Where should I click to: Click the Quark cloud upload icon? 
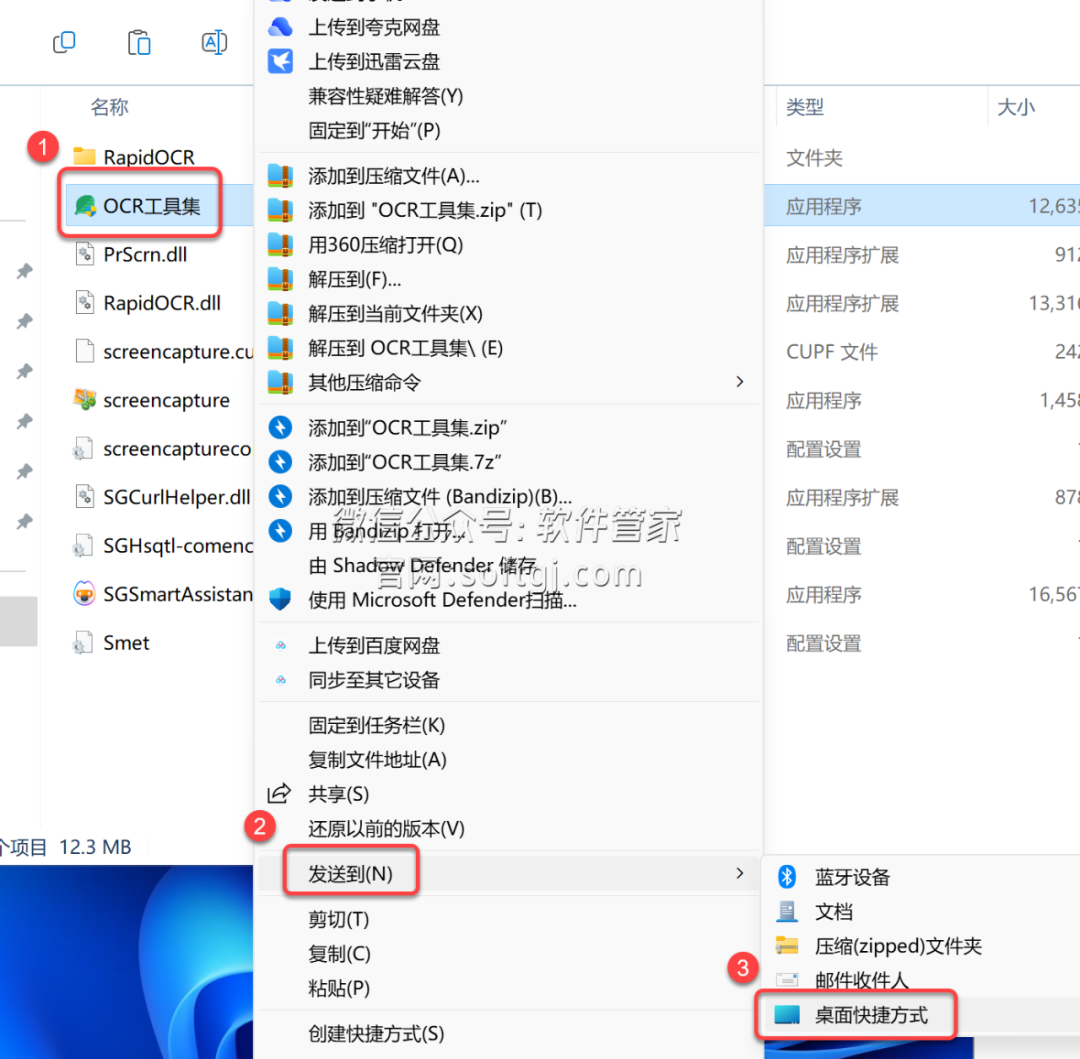click(280, 27)
